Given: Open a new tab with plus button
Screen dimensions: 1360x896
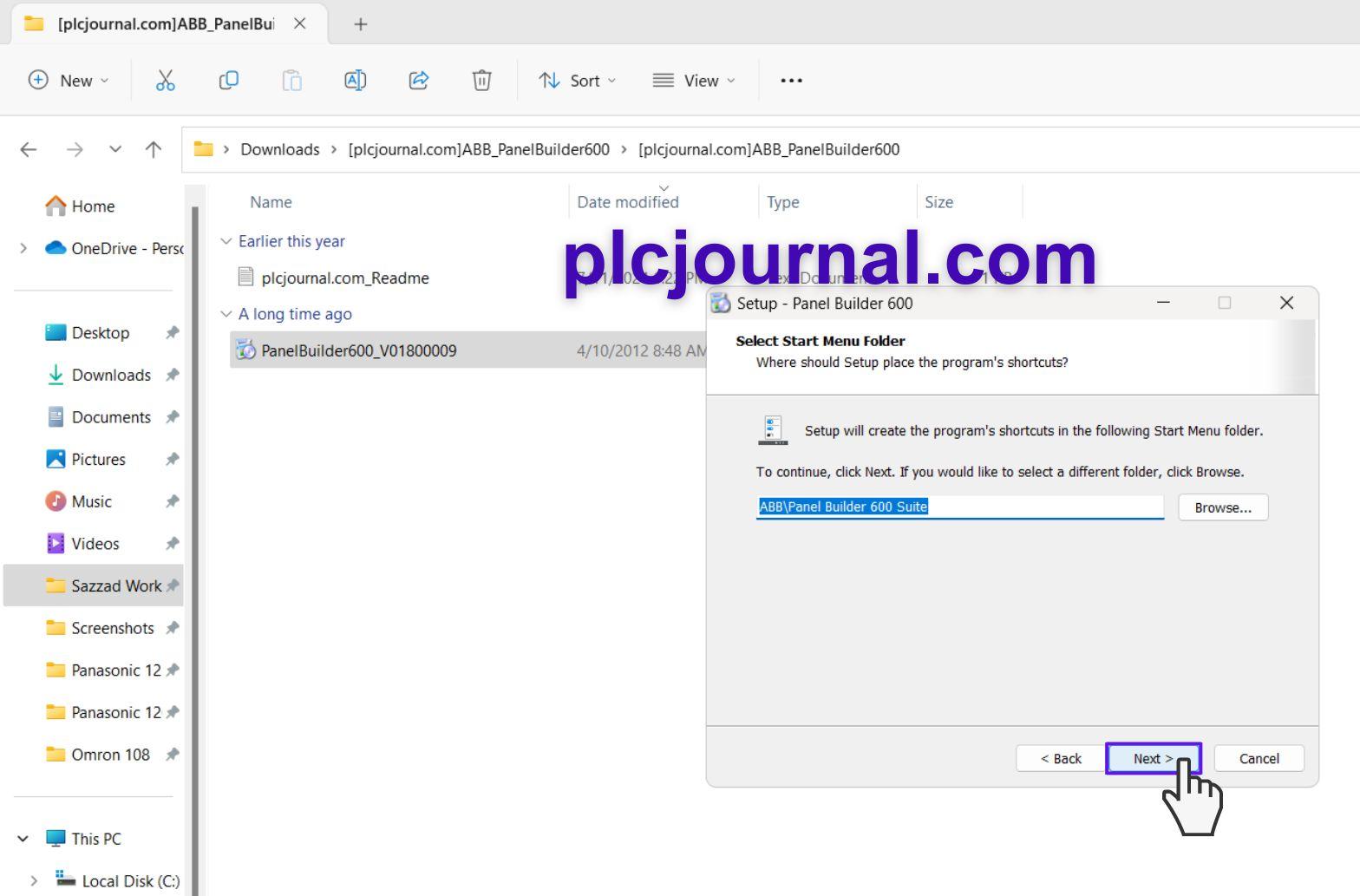Looking at the screenshot, I should (x=361, y=24).
